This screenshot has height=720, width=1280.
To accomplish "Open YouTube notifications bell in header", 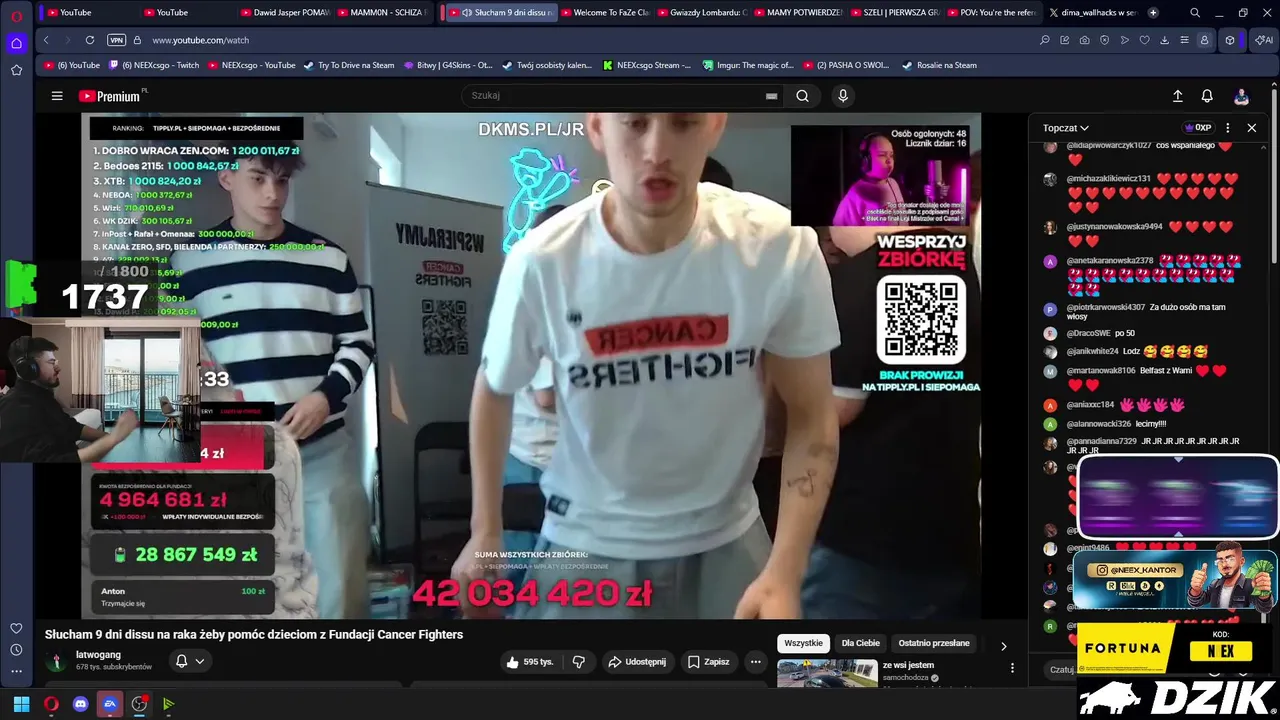I will 1207,96.
